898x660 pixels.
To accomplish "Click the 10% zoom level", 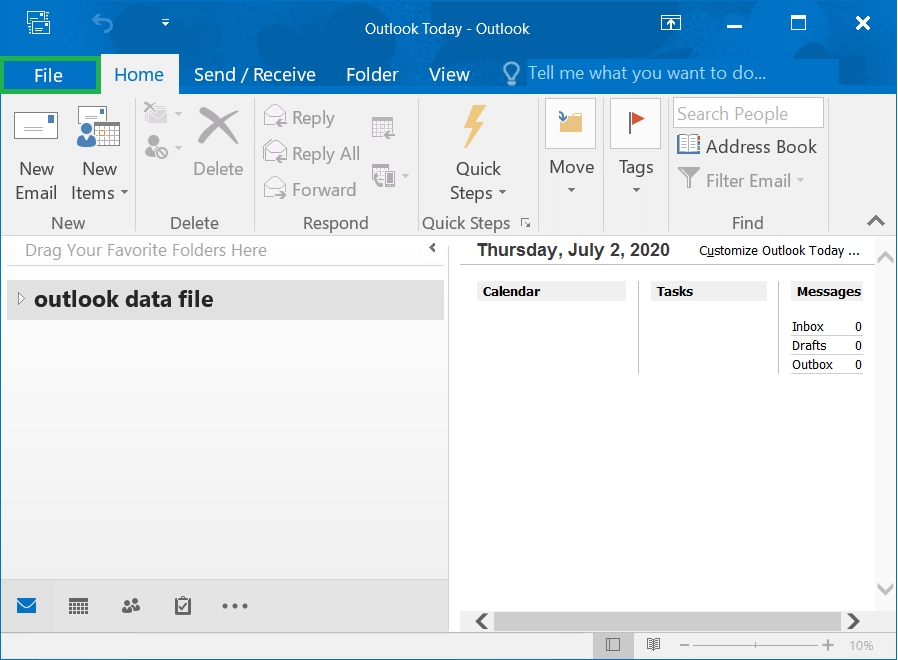I will [861, 646].
